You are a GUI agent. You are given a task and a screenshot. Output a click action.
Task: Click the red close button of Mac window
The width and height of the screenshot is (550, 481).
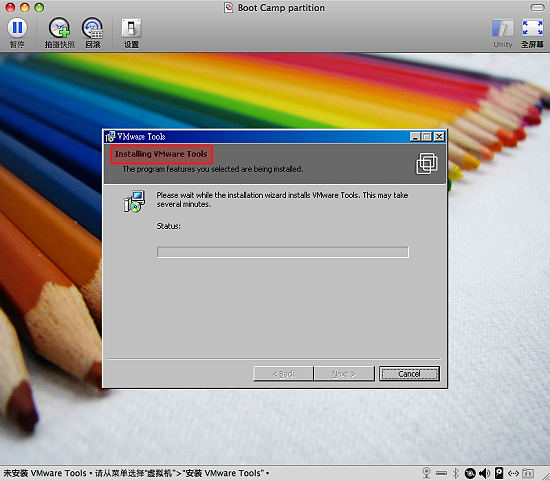click(x=10, y=7)
